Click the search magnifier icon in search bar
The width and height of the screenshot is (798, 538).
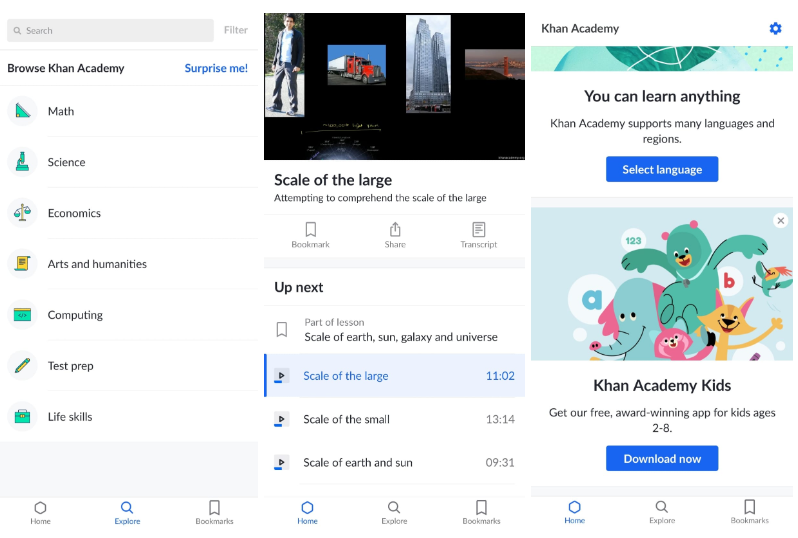17,31
